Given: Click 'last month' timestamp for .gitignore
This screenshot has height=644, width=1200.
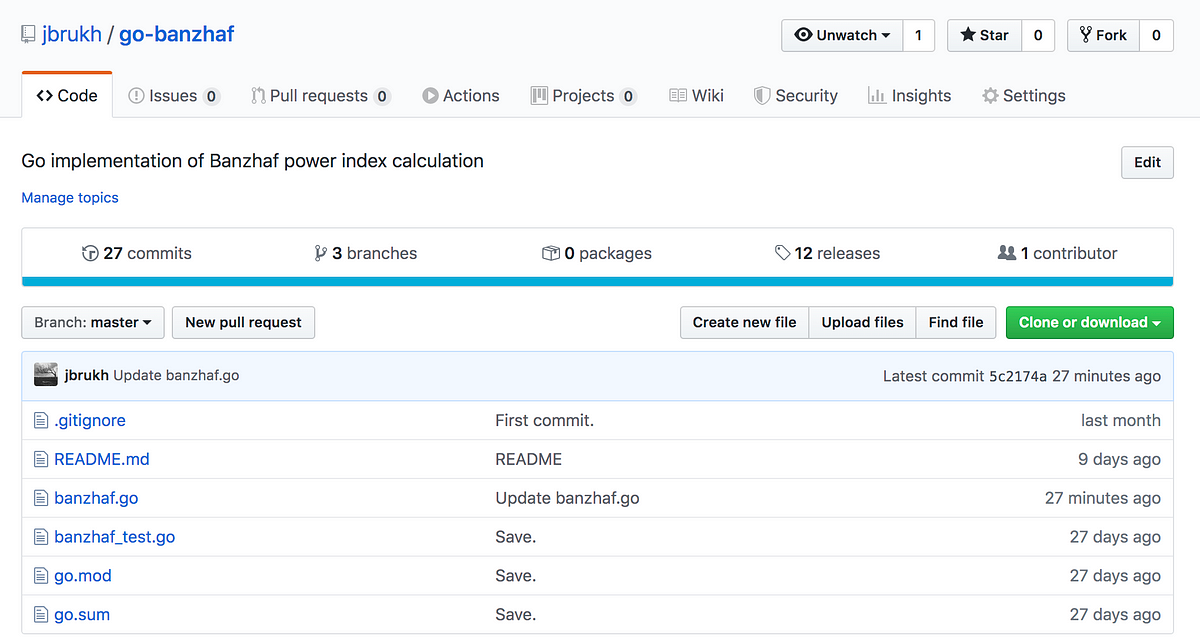Looking at the screenshot, I should coord(1121,421).
